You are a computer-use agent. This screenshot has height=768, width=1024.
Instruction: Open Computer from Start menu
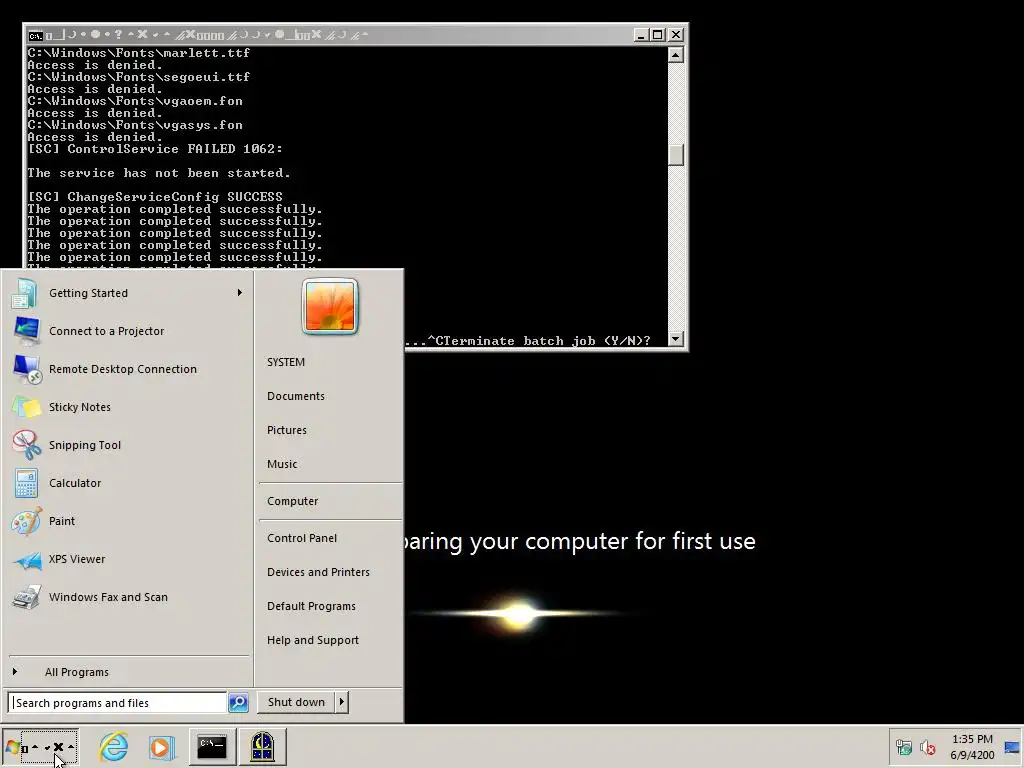pos(292,501)
